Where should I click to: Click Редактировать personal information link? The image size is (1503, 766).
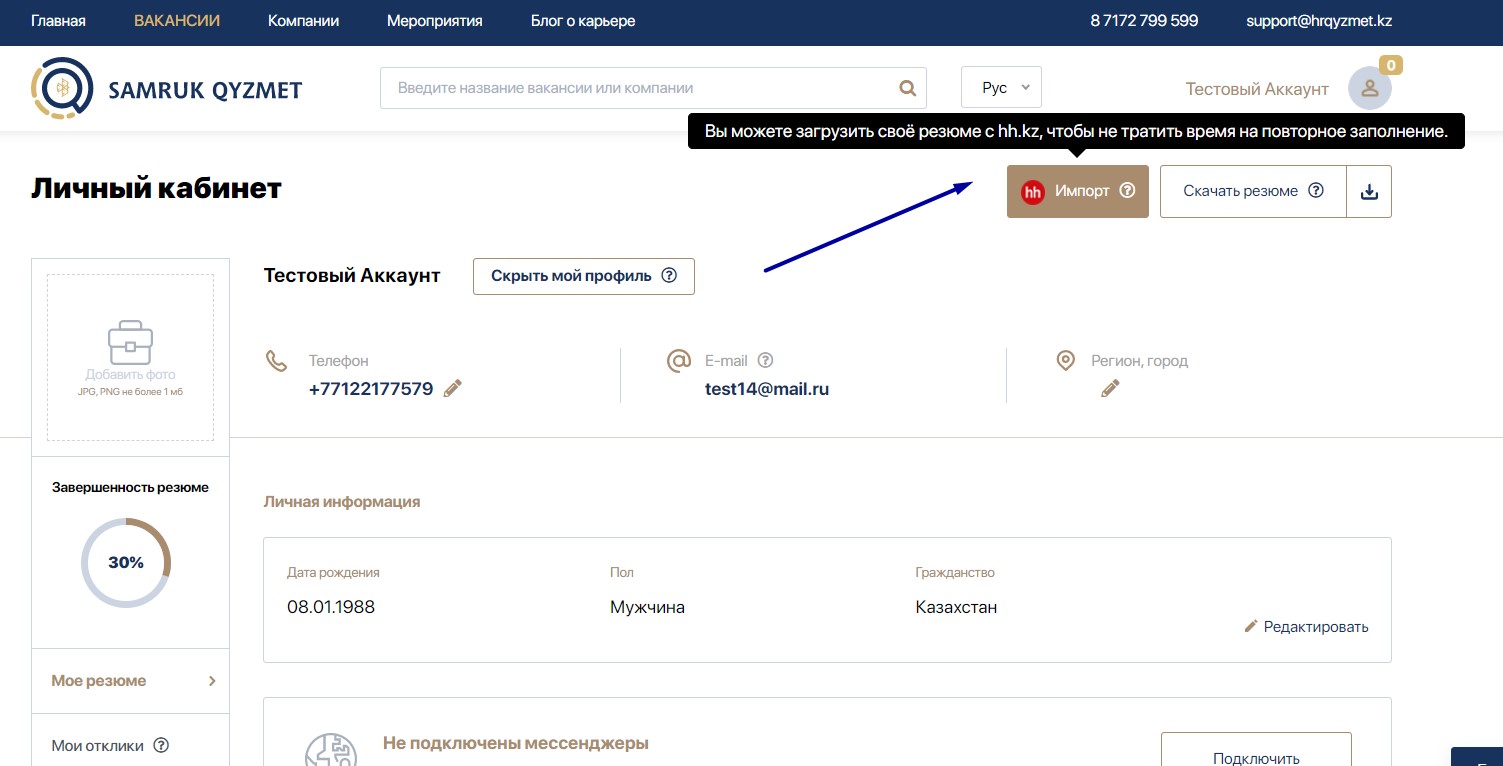tap(1306, 627)
